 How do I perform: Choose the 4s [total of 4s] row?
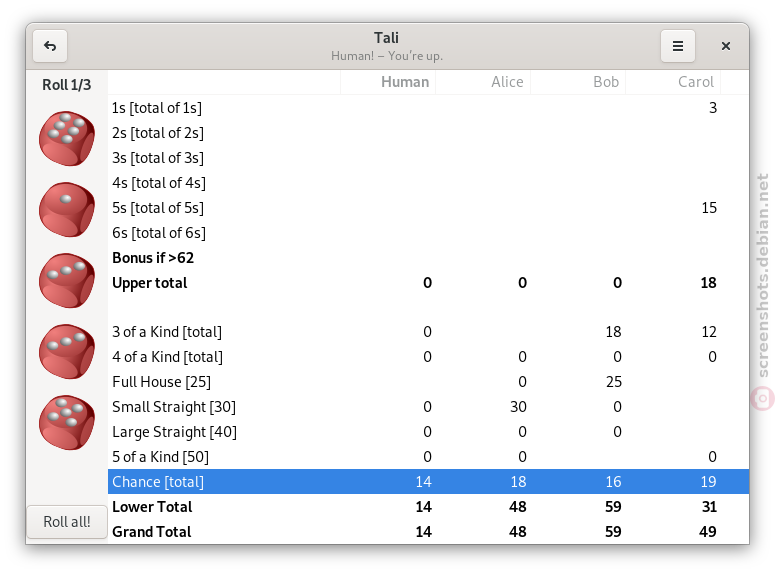click(428, 183)
